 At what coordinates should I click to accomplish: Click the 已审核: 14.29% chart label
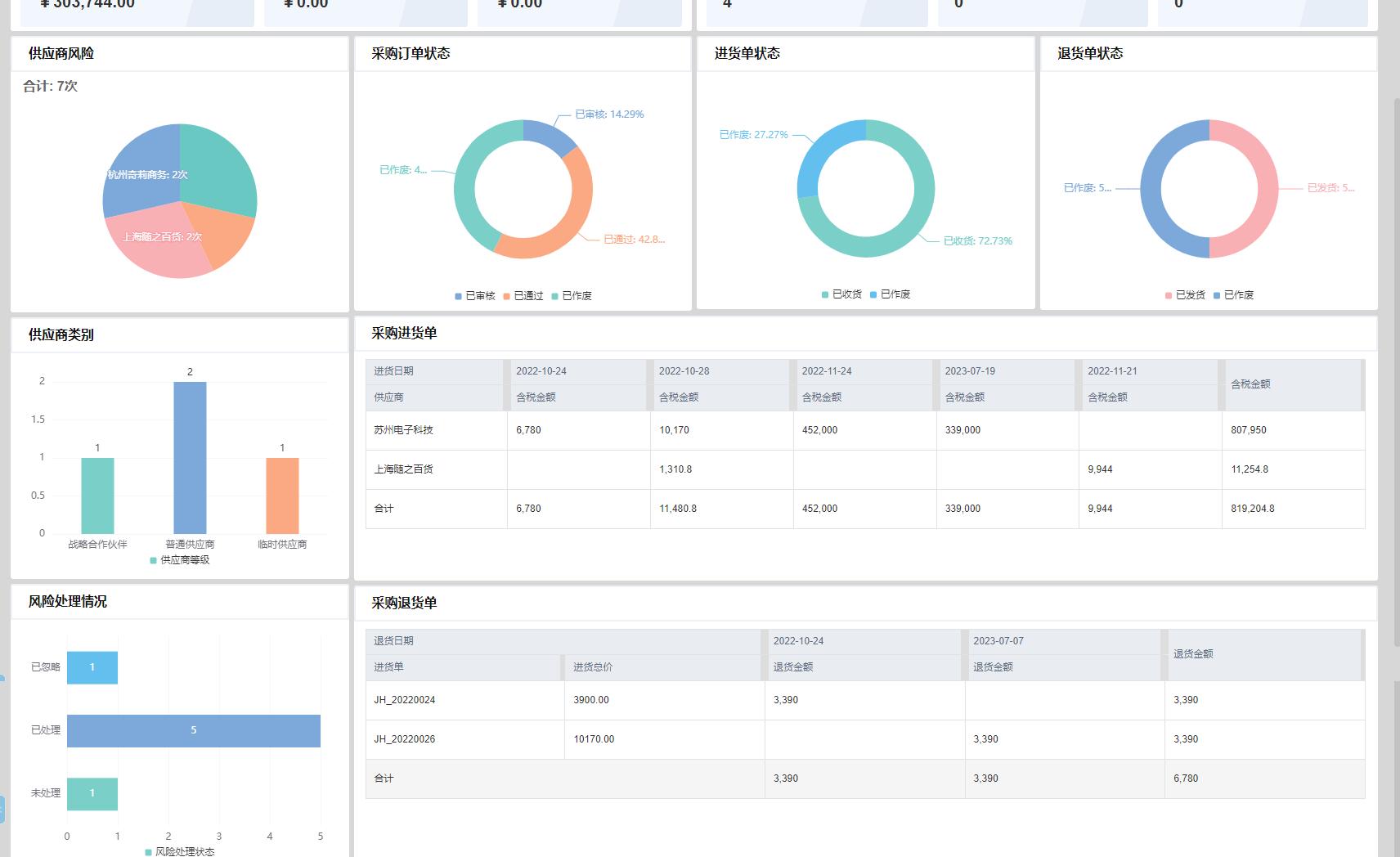point(609,114)
